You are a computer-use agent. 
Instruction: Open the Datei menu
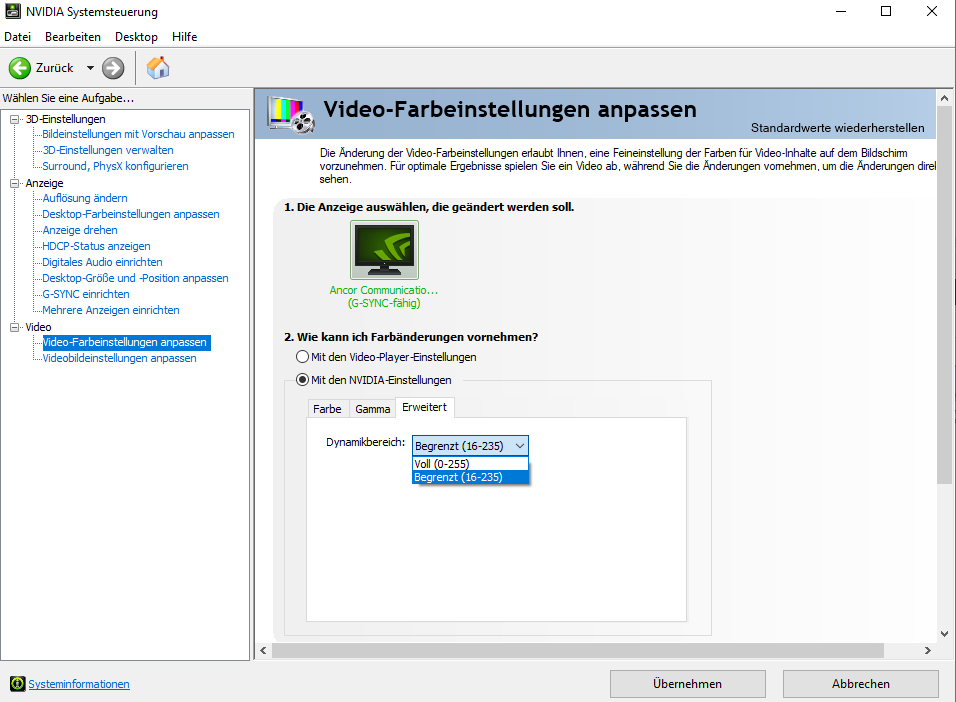(x=18, y=37)
